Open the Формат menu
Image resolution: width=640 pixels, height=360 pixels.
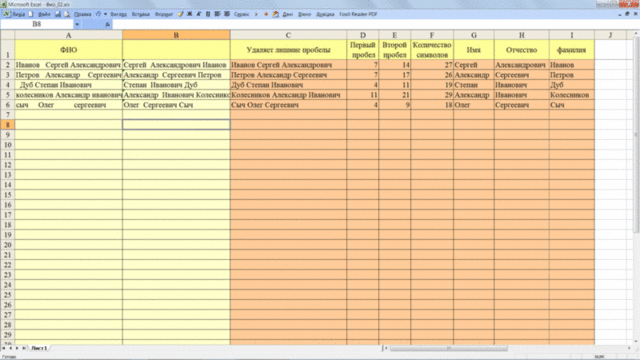click(x=164, y=14)
